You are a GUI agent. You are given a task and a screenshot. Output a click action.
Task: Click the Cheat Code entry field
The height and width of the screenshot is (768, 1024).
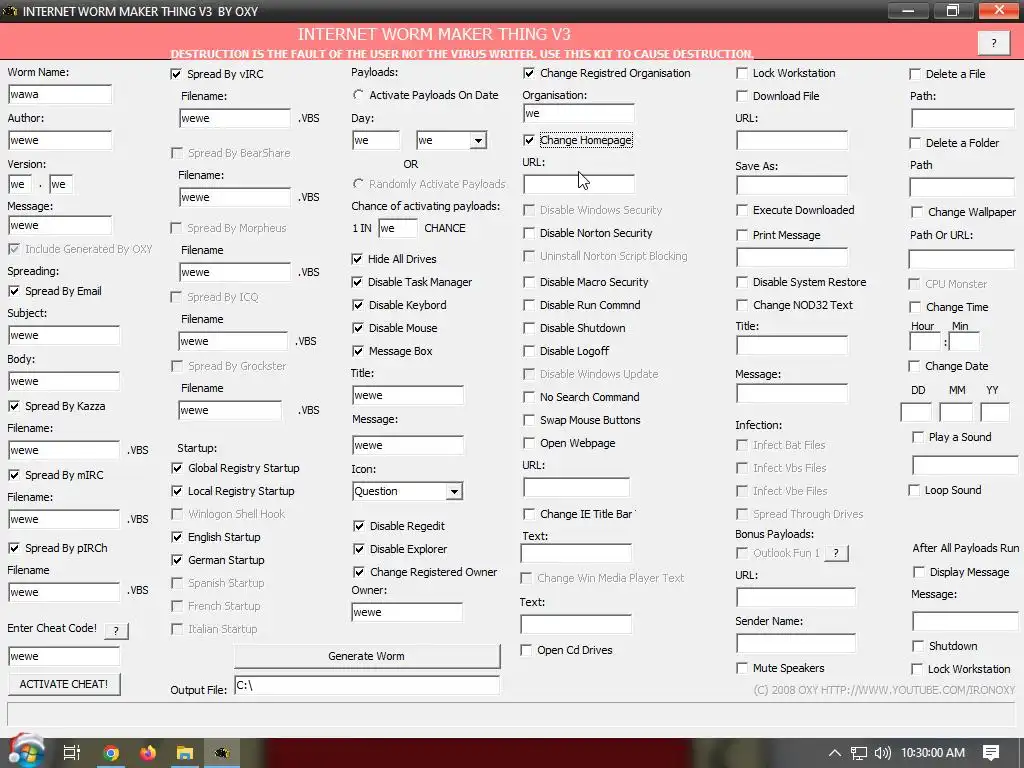[64, 656]
